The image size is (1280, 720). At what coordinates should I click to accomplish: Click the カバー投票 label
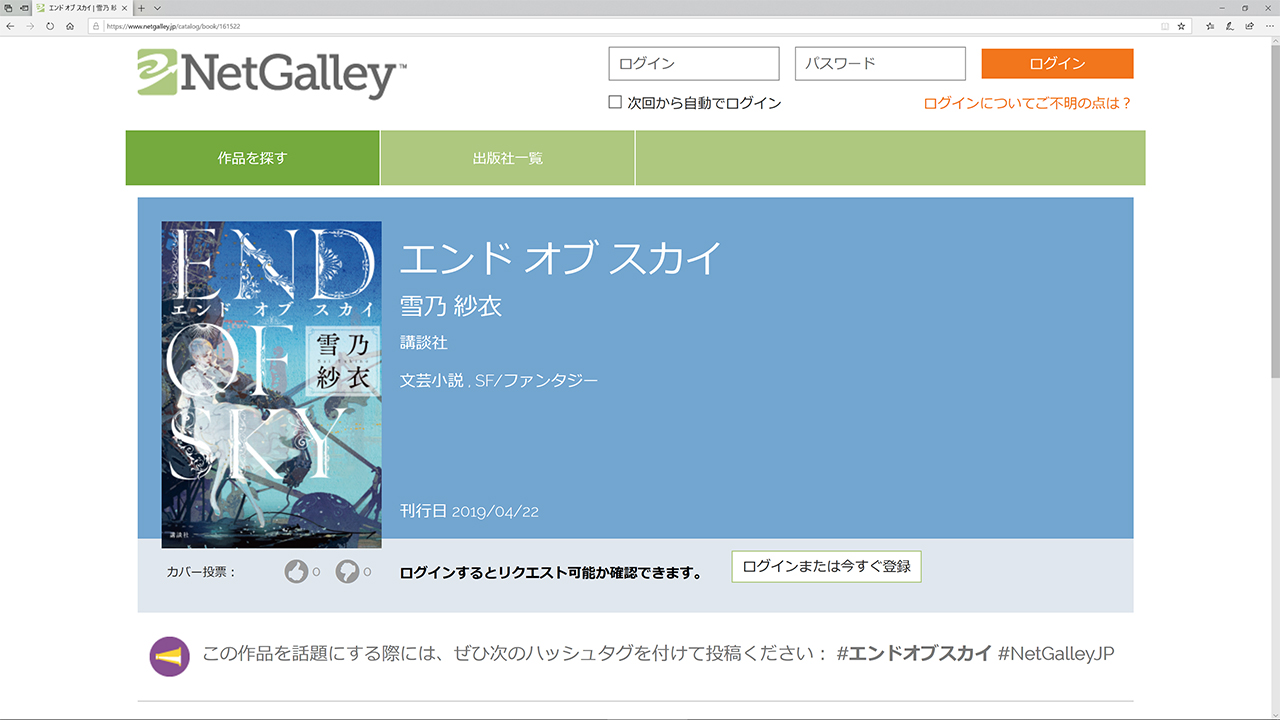pyautogui.click(x=201, y=572)
